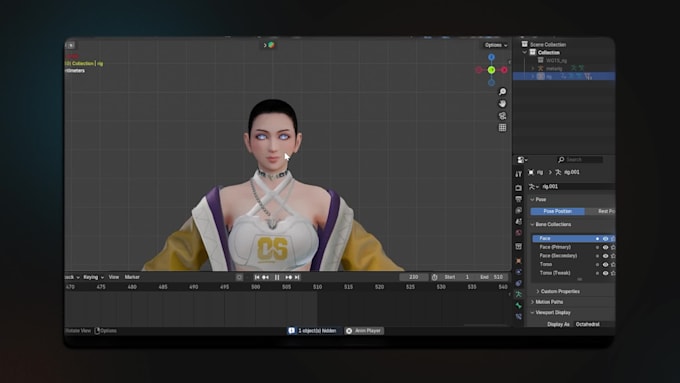Open the Object properties tab icon
The image size is (680, 383).
pyautogui.click(x=519, y=261)
